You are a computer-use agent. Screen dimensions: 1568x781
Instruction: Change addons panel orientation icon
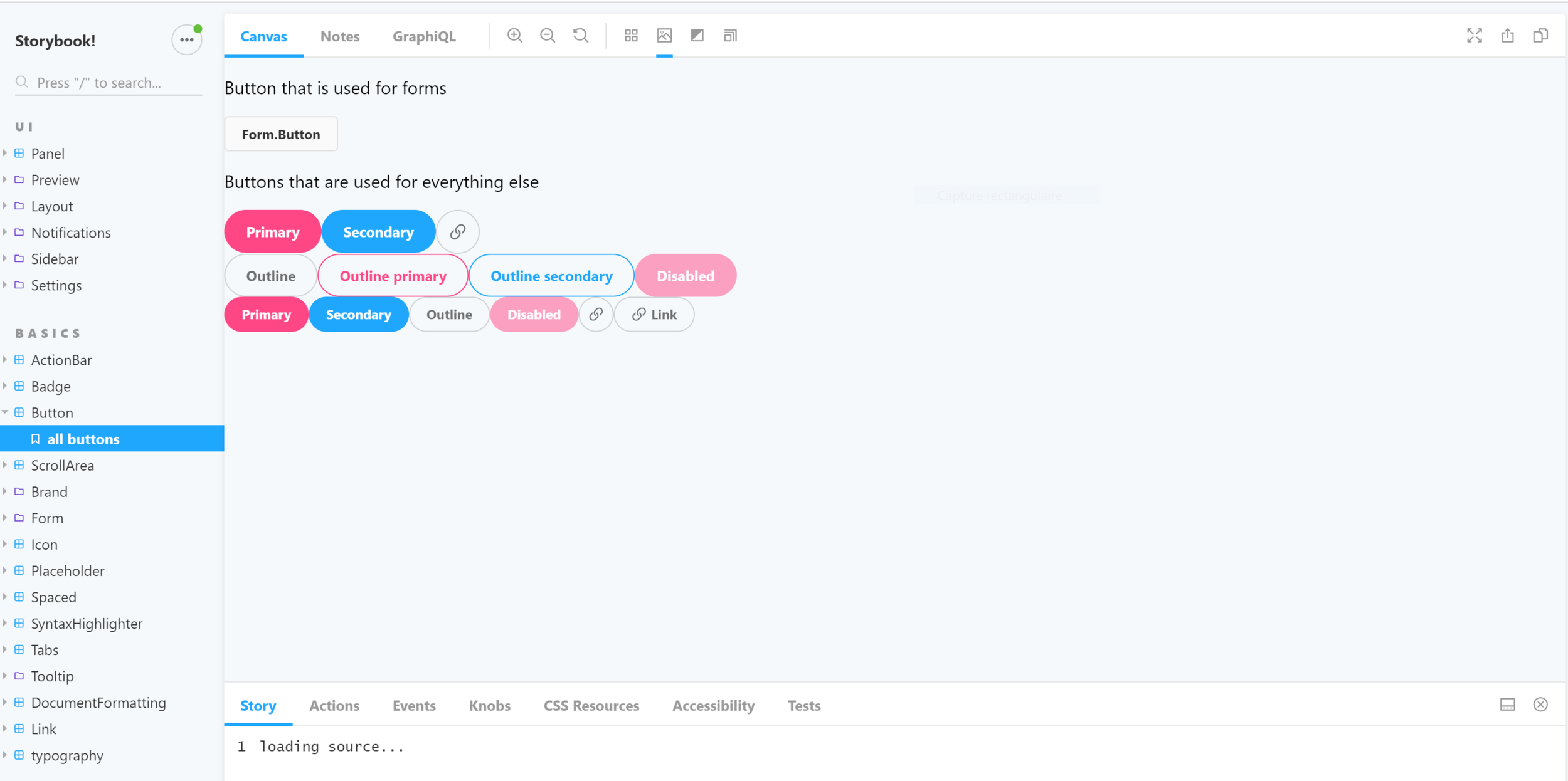(1507, 705)
